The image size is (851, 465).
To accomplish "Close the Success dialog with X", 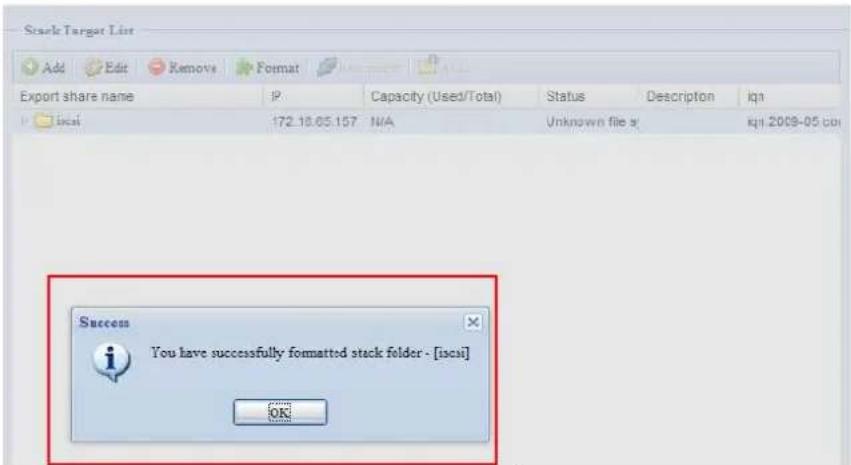I will (473, 322).
